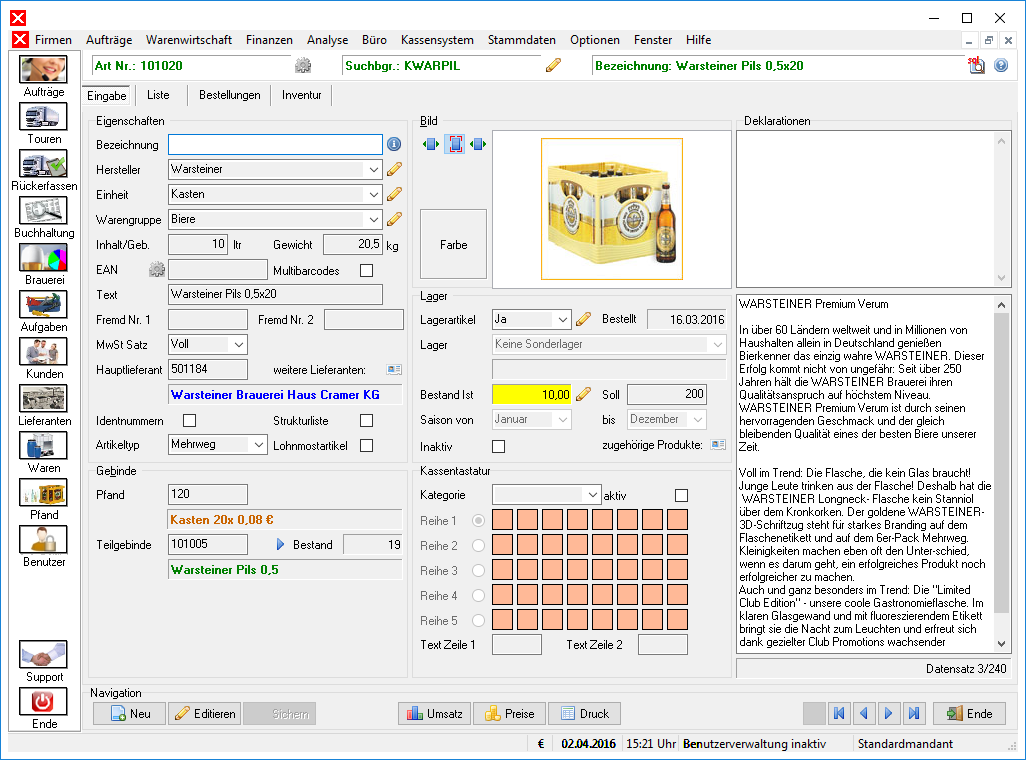Click first orange key in Reihe 1
The height and width of the screenshot is (760, 1026).
(503, 520)
